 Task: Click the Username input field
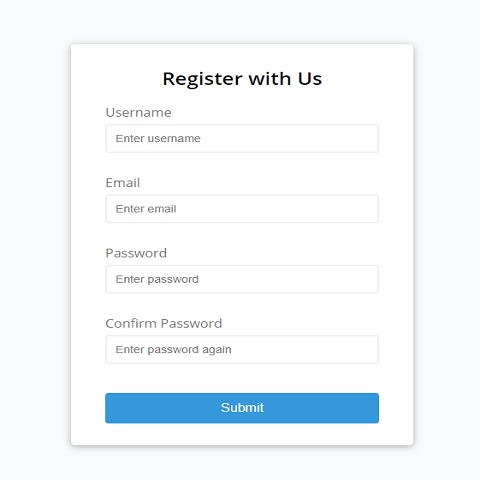point(242,138)
